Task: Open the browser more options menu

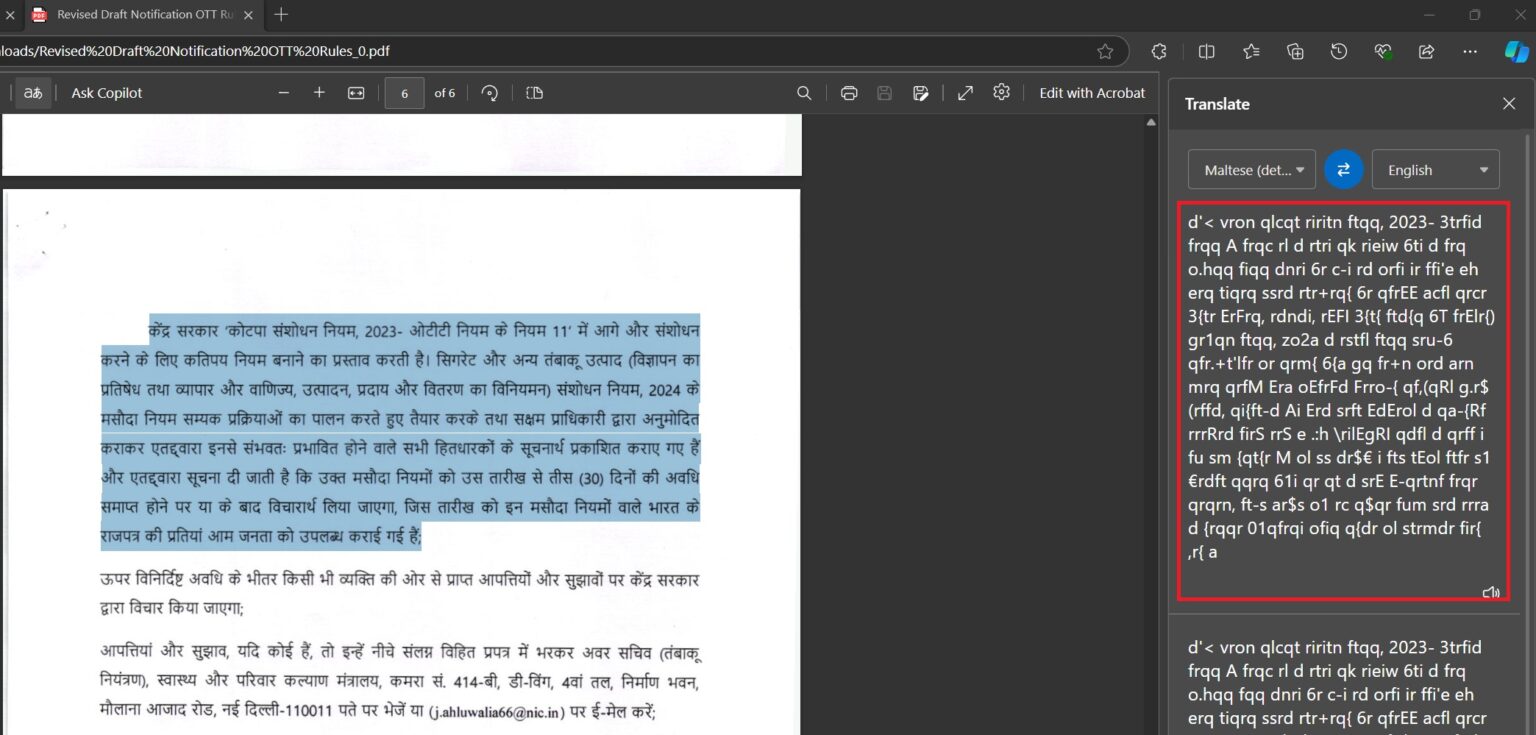Action: coord(1469,51)
